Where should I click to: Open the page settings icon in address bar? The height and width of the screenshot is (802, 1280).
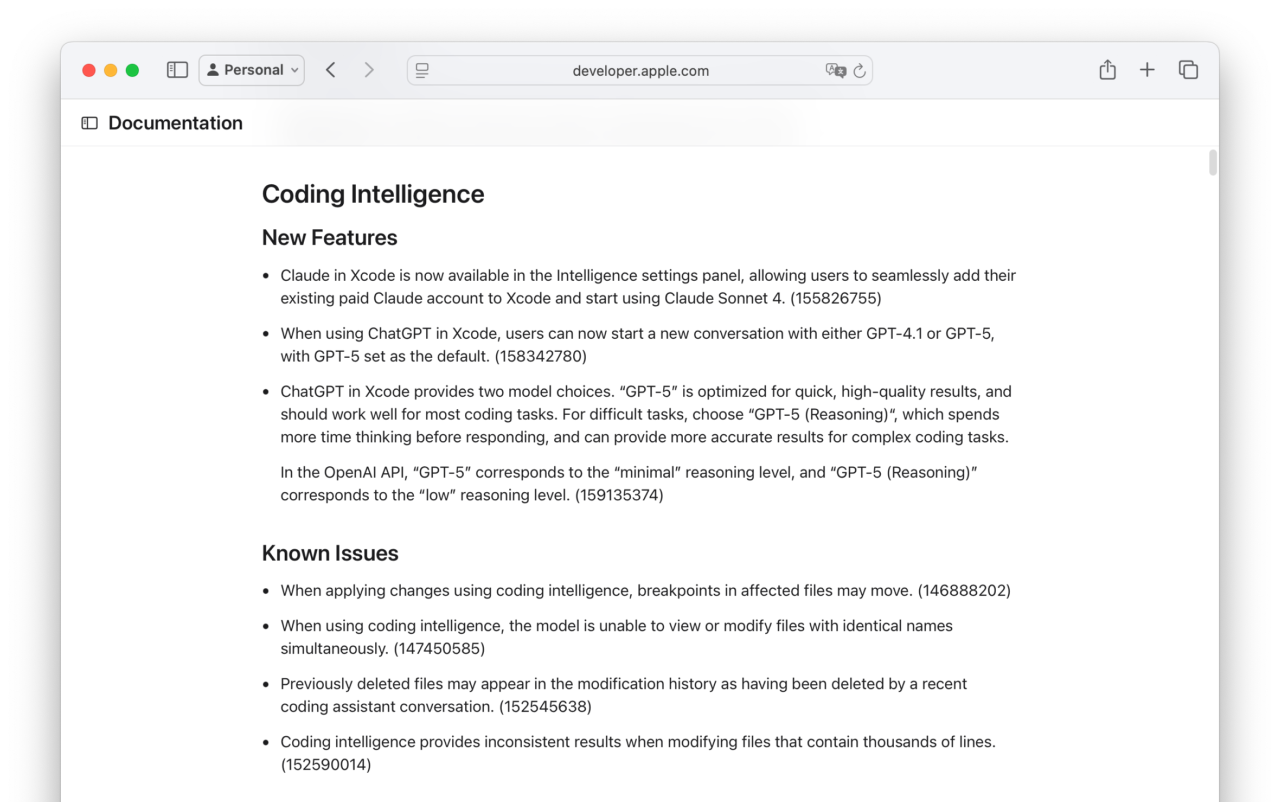pos(421,70)
